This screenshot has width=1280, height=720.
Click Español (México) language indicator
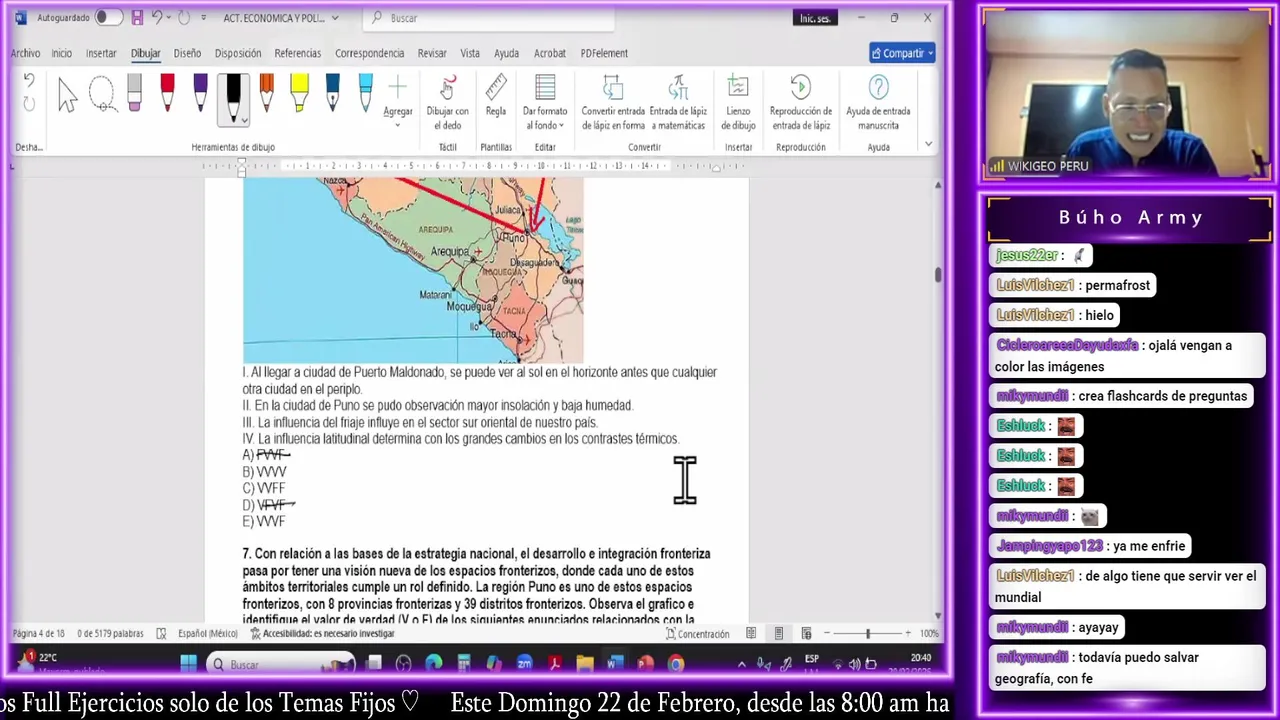(208, 634)
